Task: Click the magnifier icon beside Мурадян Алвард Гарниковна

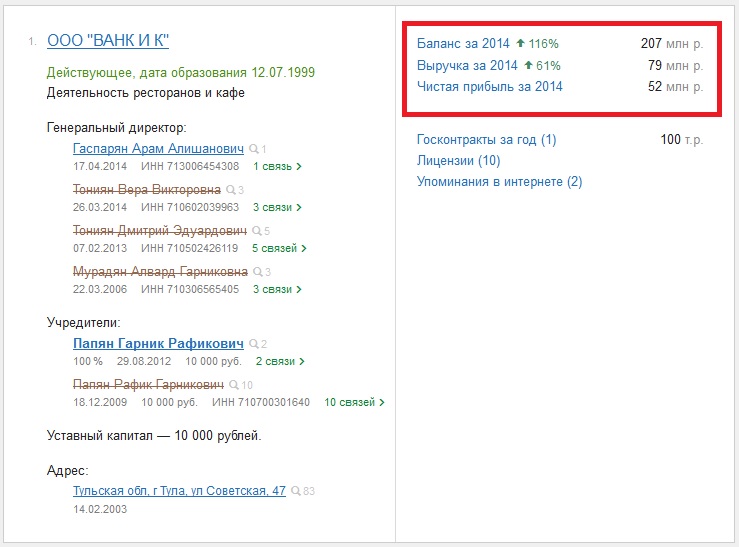Action: click(259, 272)
